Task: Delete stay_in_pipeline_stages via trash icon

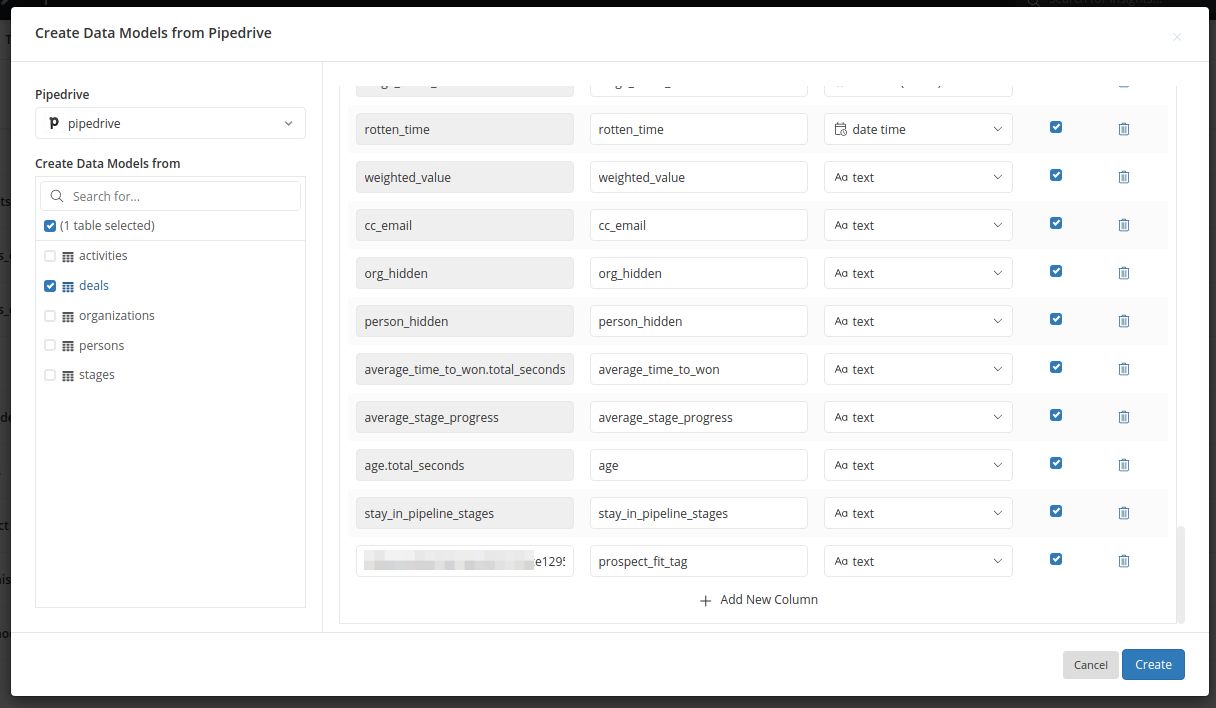Action: [1123, 513]
